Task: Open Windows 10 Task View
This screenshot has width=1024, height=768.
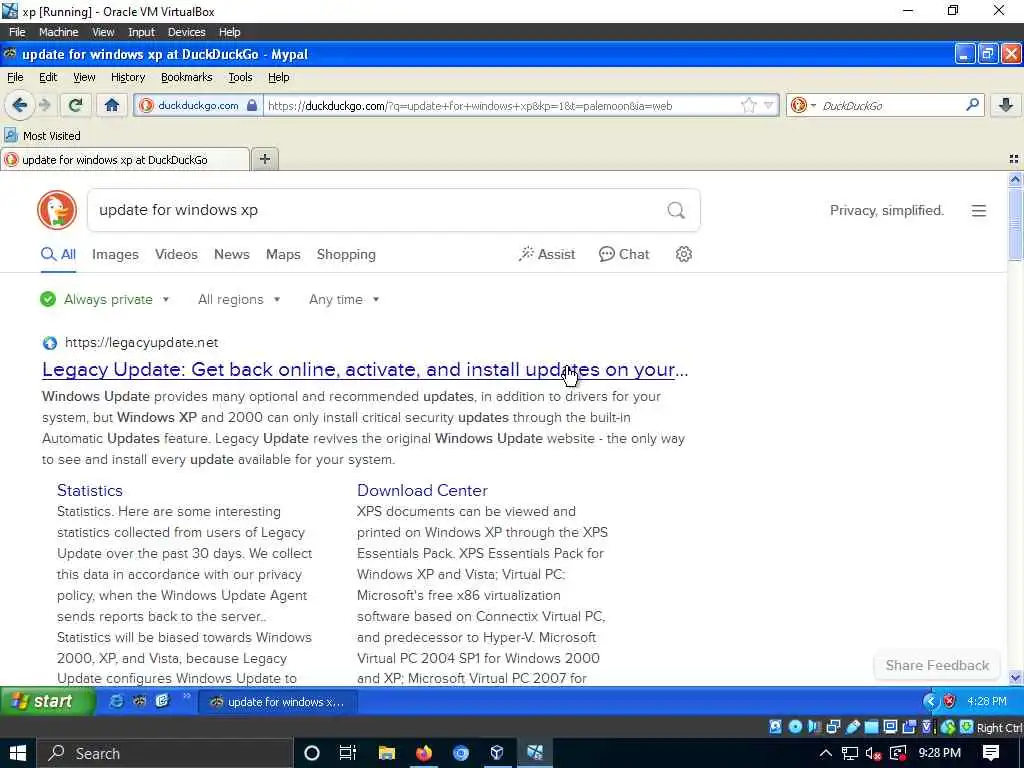Action: pos(348,753)
